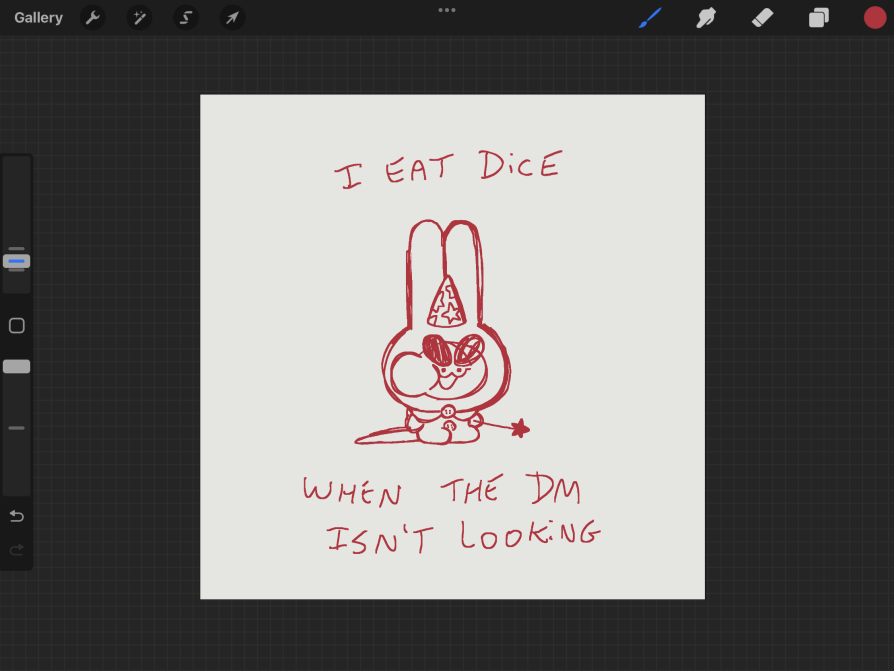Select the Smudge tool
Screen dimensions: 894x671
coord(706,18)
